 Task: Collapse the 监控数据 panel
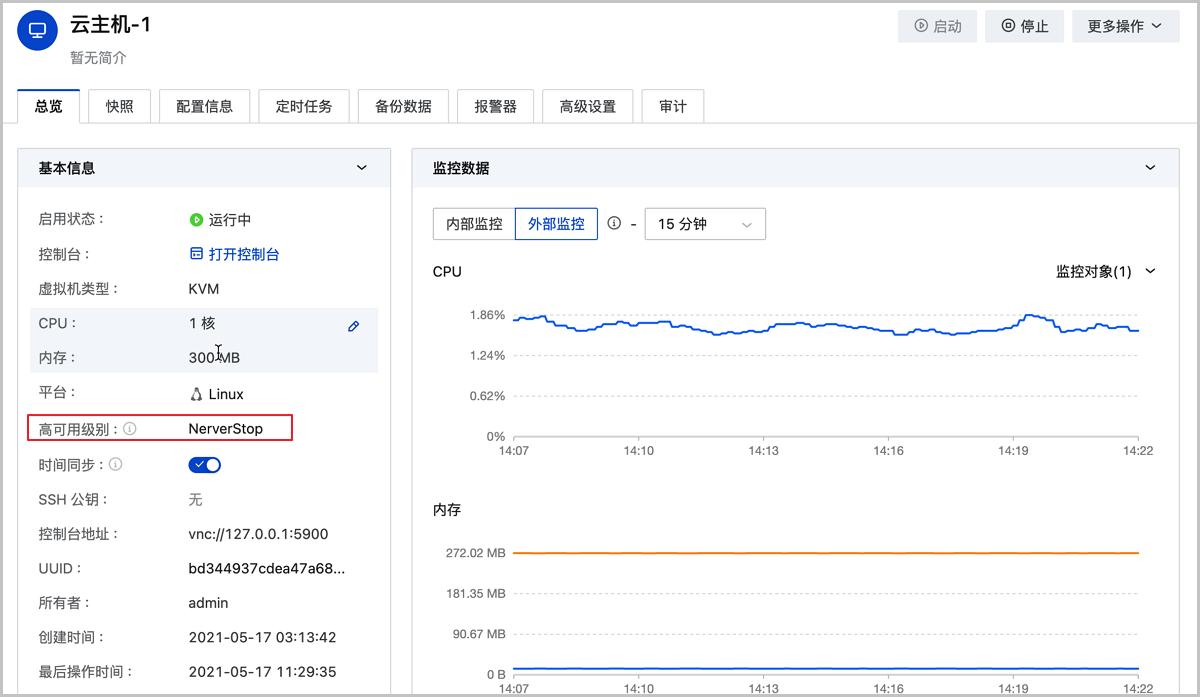(x=1149, y=168)
